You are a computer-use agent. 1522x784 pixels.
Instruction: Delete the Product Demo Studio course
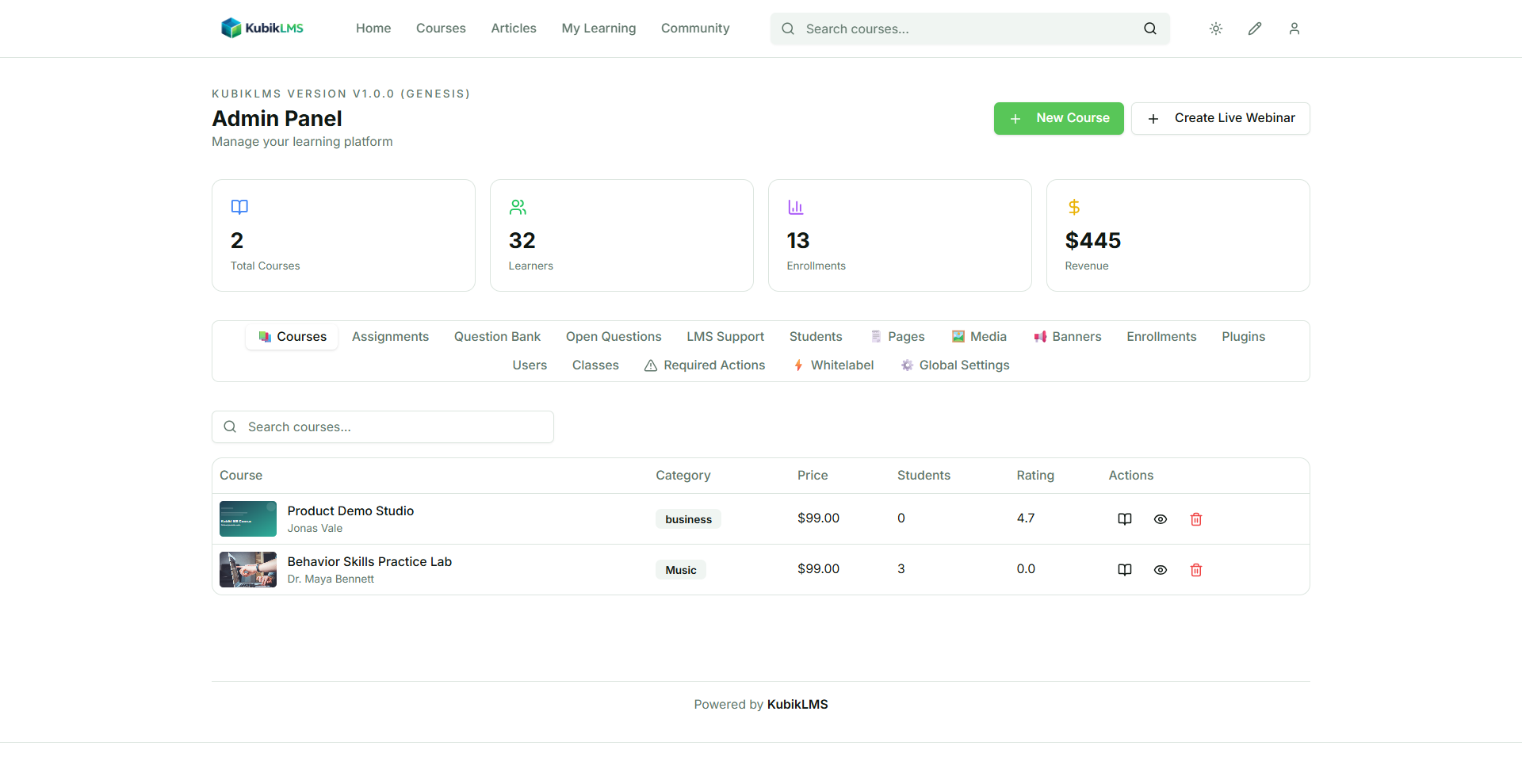pos(1196,519)
